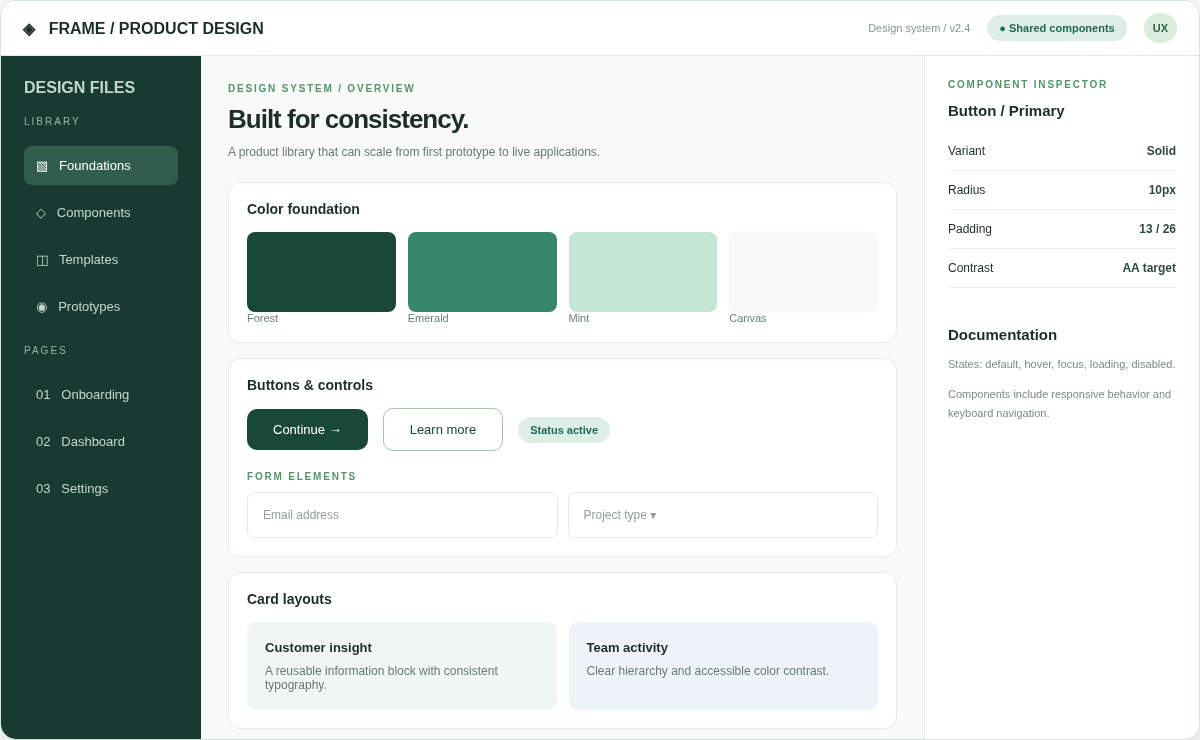This screenshot has width=1200, height=740.
Task: Click the Color foundation heading
Action: pos(303,209)
